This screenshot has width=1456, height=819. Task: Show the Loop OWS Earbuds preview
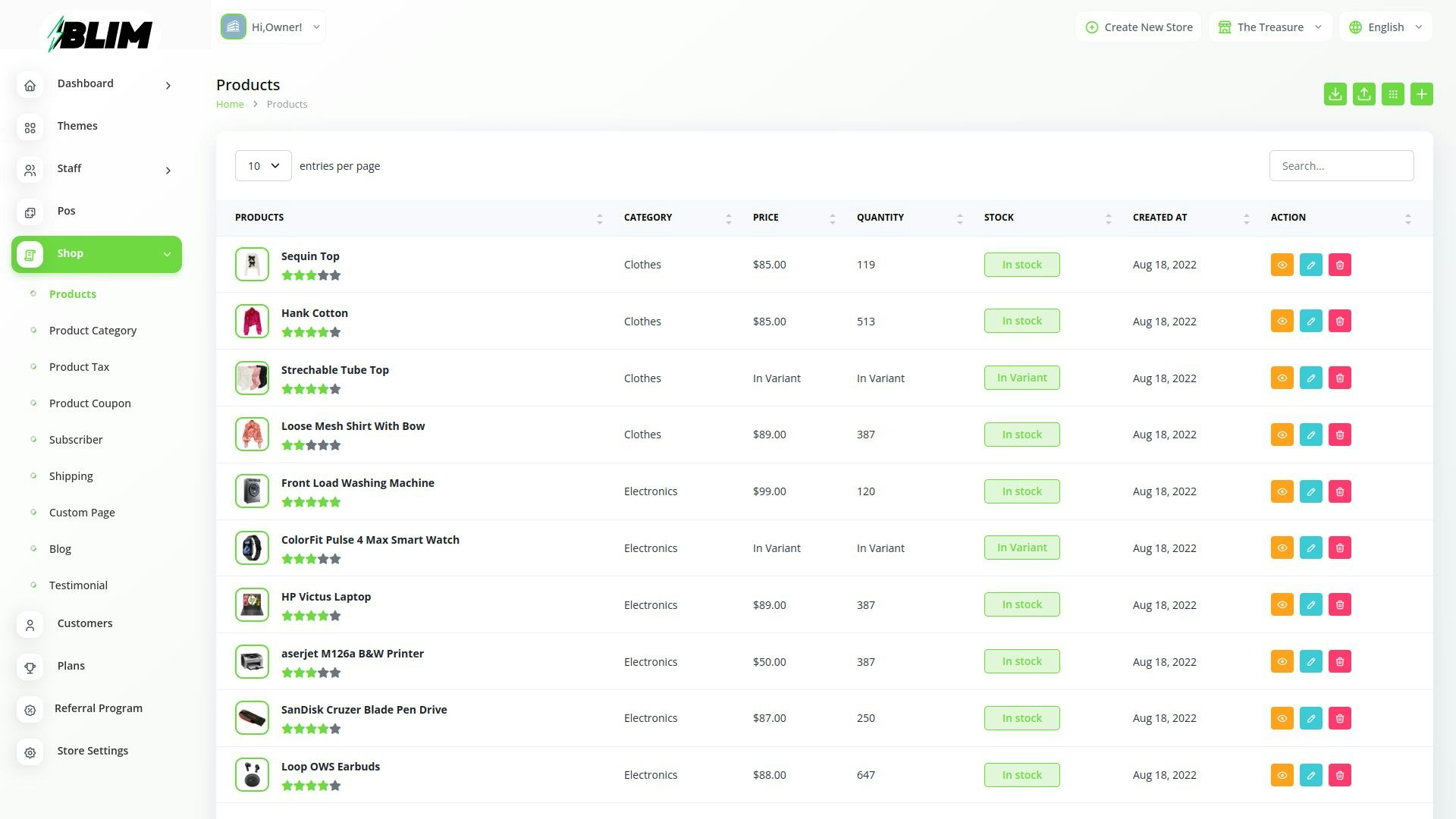pos(1282,775)
